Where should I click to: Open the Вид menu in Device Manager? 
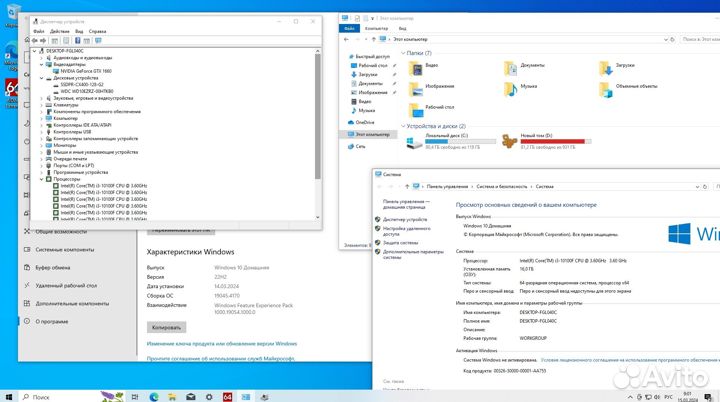click(79, 31)
